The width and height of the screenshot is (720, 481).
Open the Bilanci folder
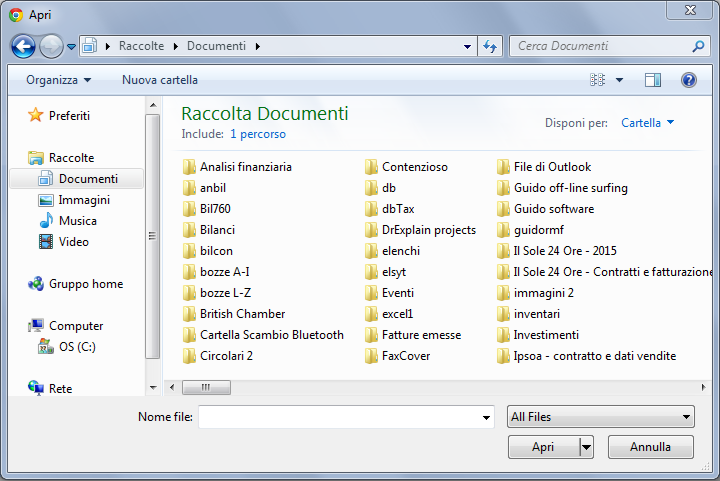pos(217,230)
